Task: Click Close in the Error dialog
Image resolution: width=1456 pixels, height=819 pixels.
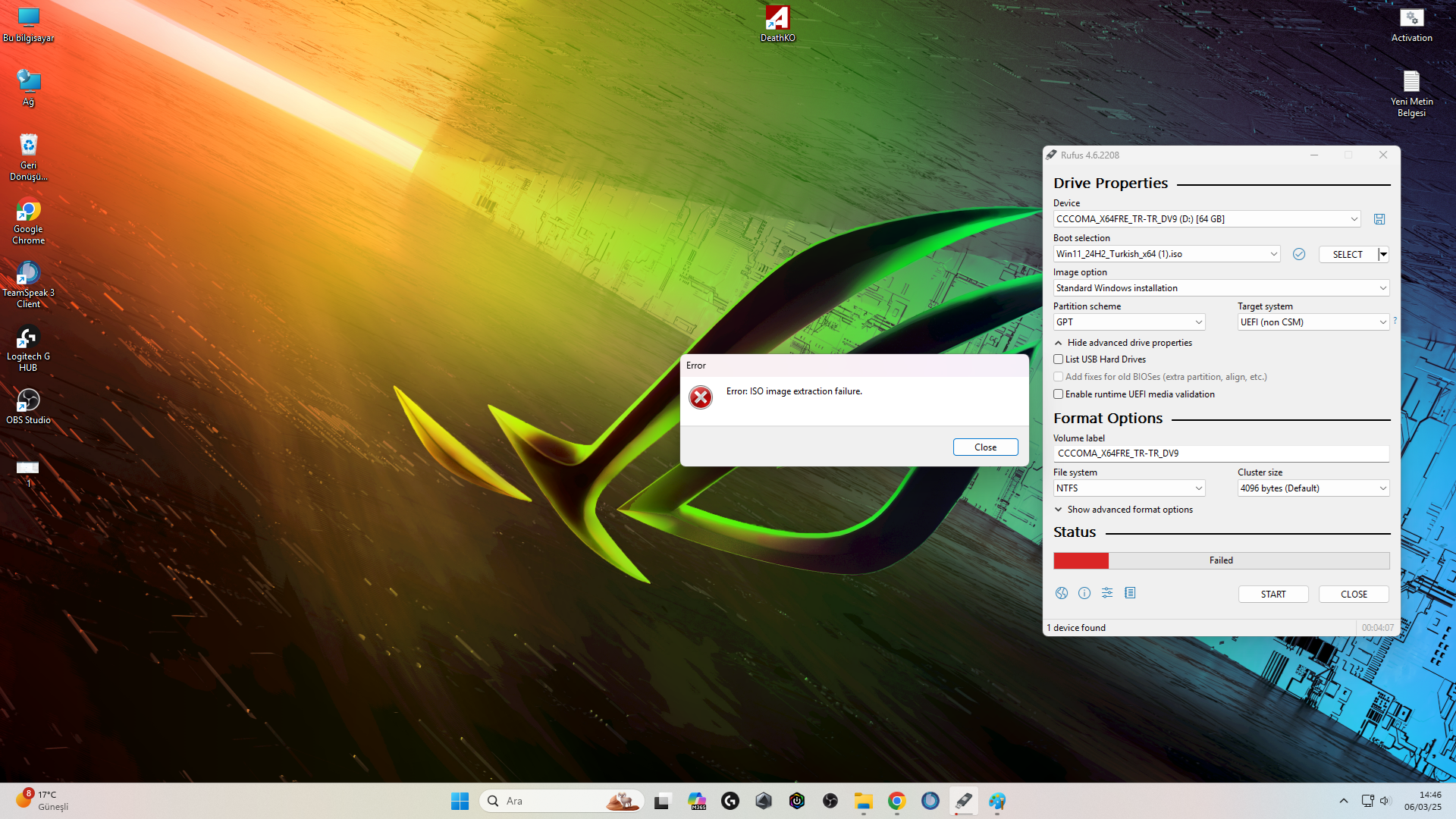Action: click(x=985, y=447)
